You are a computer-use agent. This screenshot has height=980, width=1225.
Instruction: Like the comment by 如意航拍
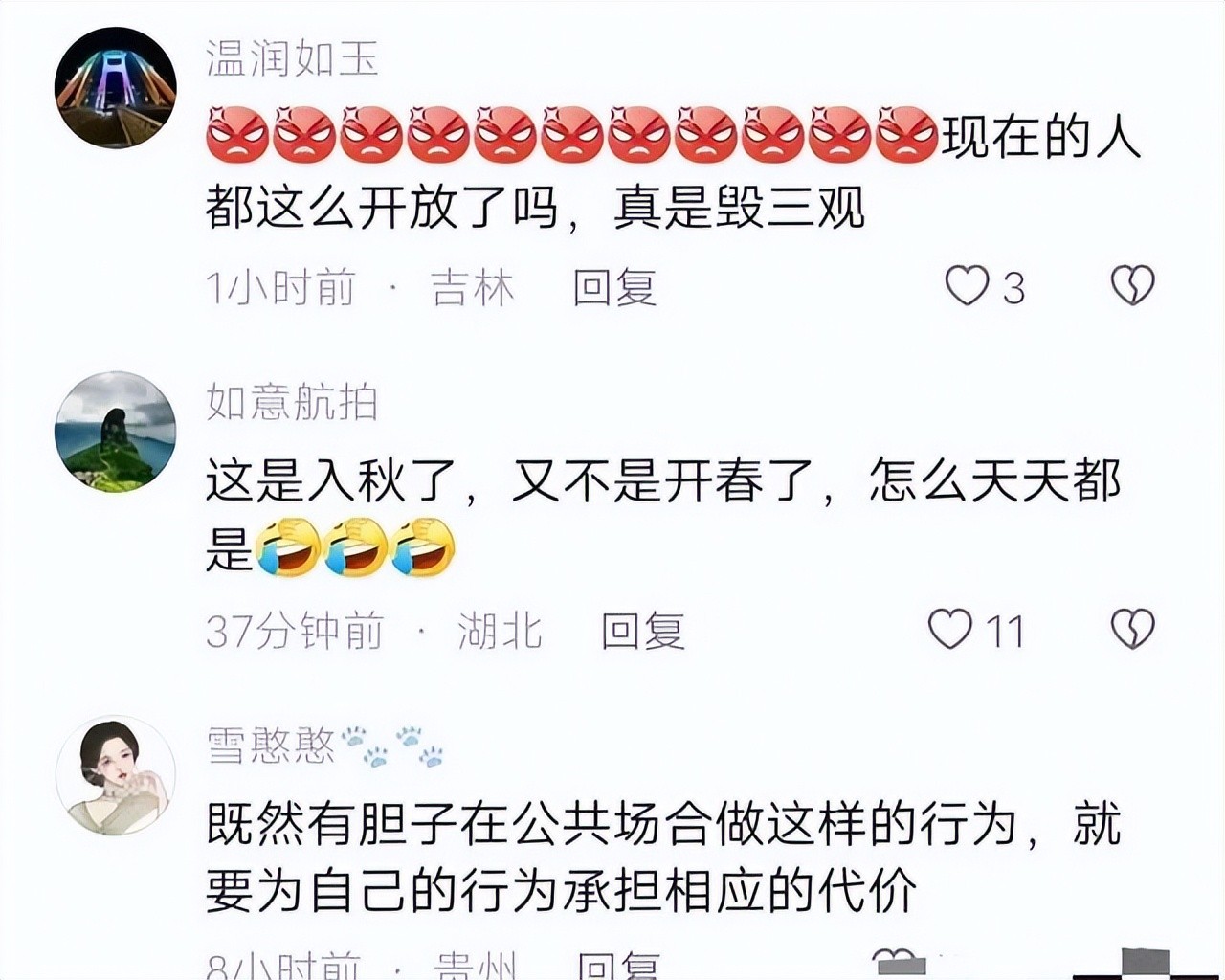[x=950, y=630]
